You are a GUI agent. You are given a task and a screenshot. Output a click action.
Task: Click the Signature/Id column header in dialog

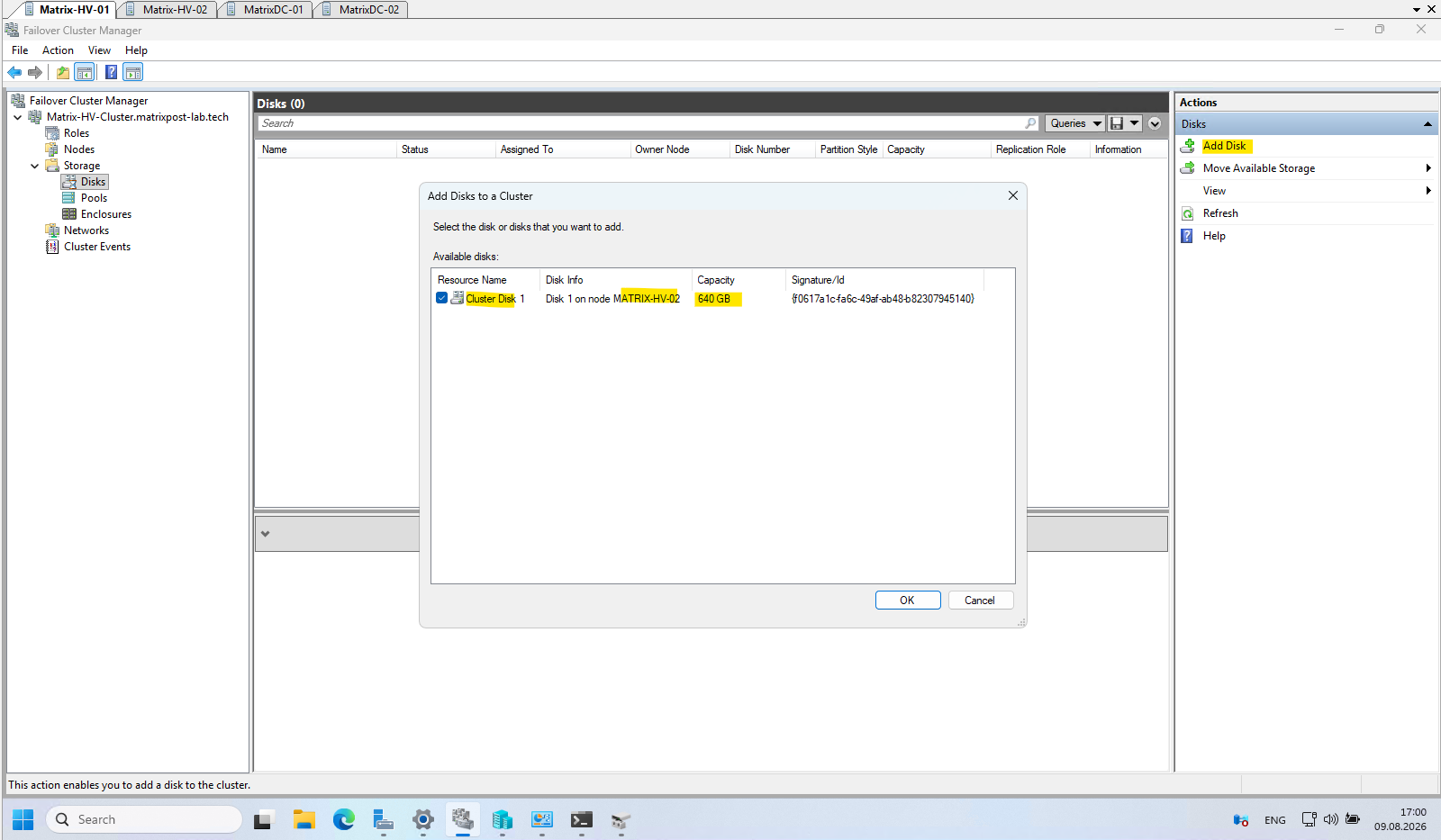pyautogui.click(x=884, y=280)
